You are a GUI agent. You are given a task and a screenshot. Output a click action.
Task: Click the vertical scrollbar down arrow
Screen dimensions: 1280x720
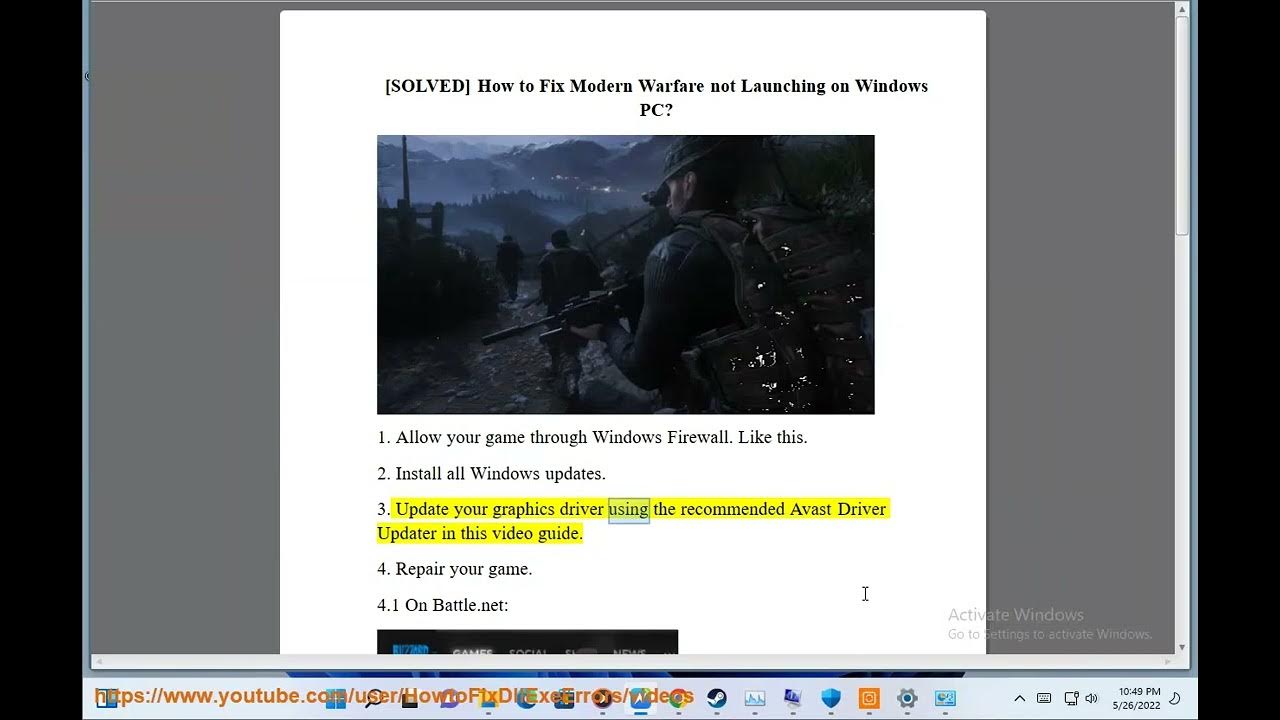point(1182,647)
